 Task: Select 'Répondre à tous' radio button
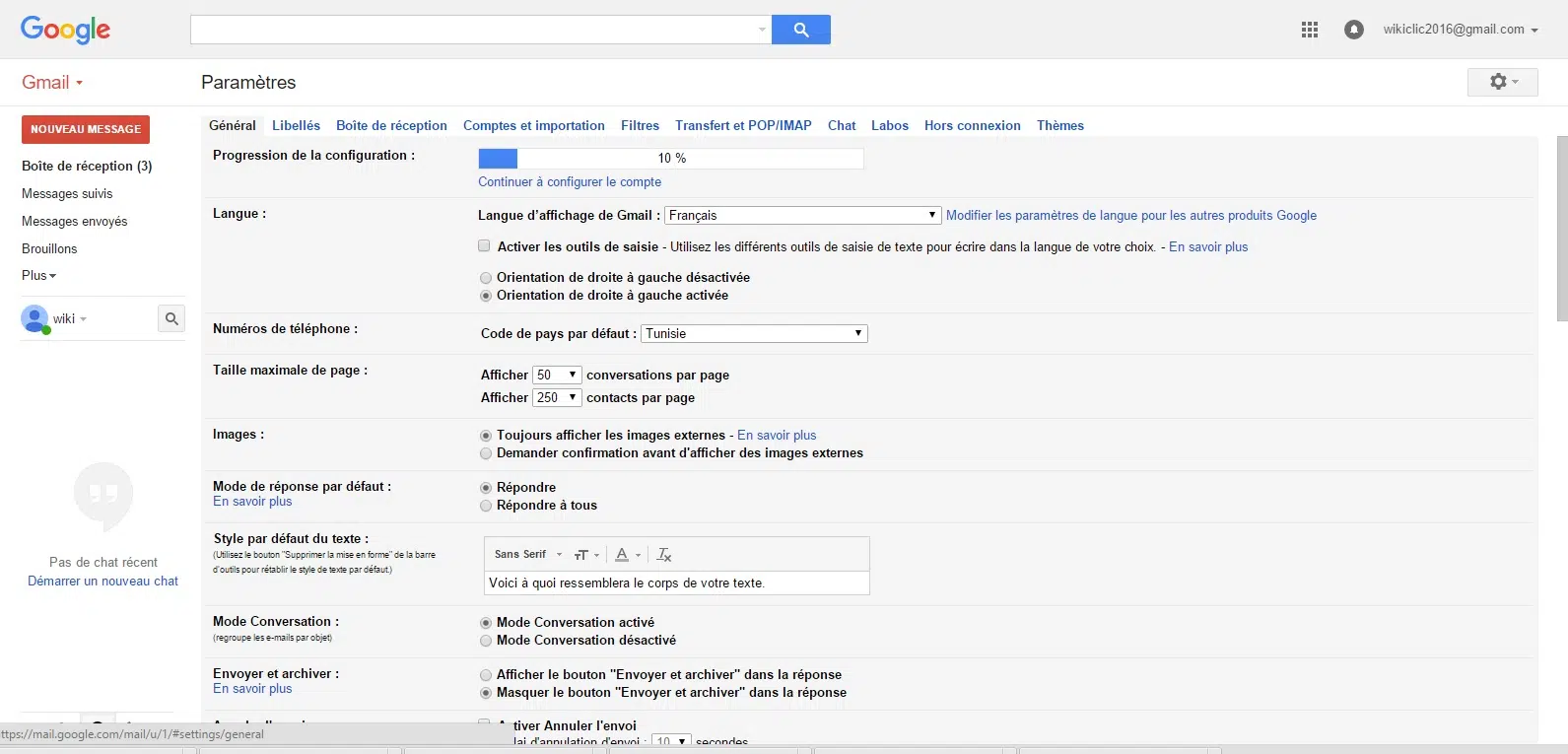486,506
